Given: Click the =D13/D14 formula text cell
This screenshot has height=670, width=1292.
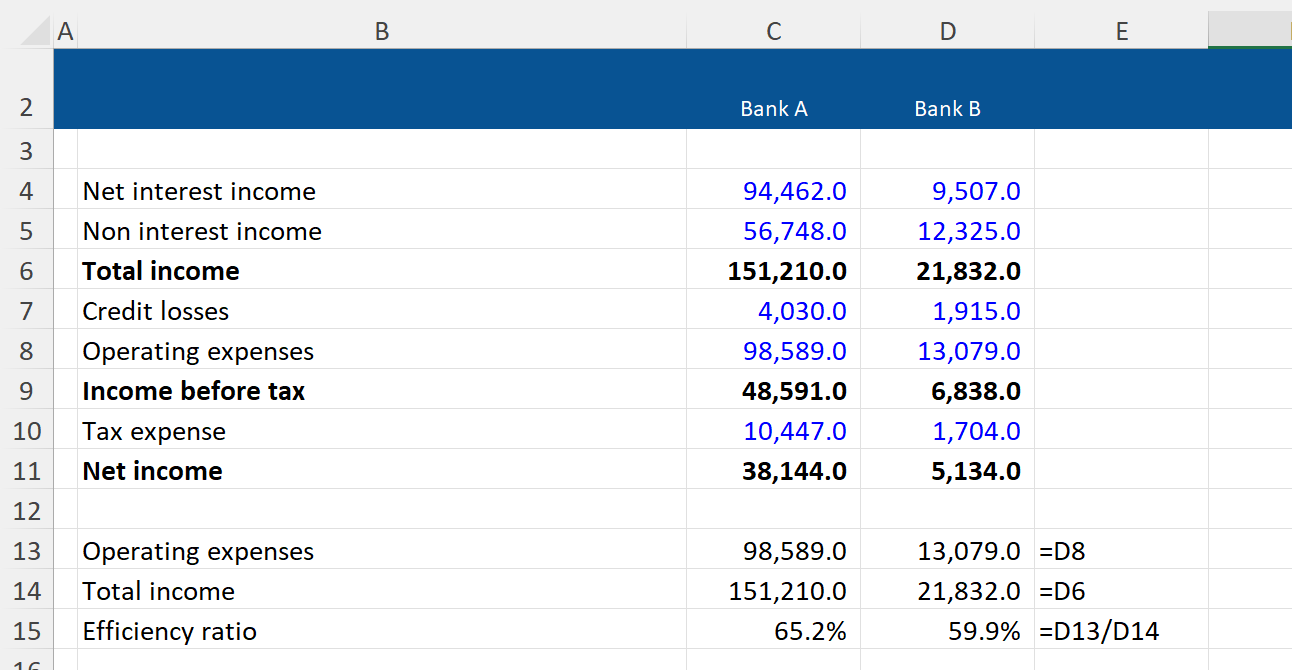Looking at the screenshot, I should point(1099,631).
